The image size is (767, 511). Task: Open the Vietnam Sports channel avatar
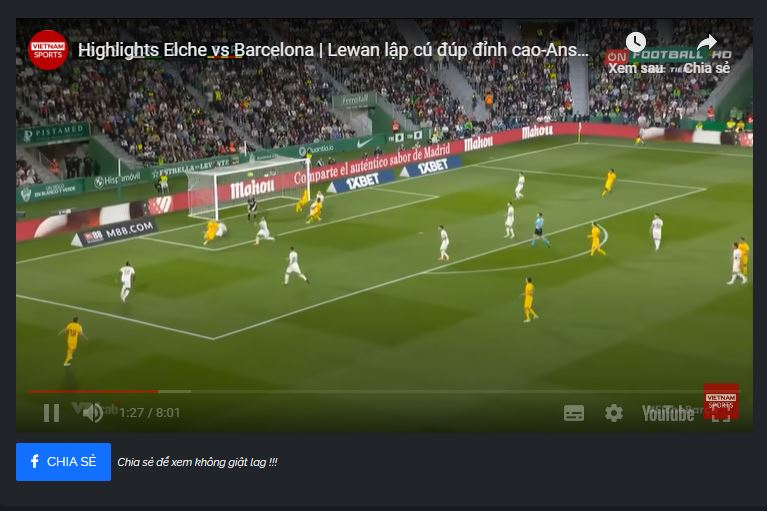(48, 50)
